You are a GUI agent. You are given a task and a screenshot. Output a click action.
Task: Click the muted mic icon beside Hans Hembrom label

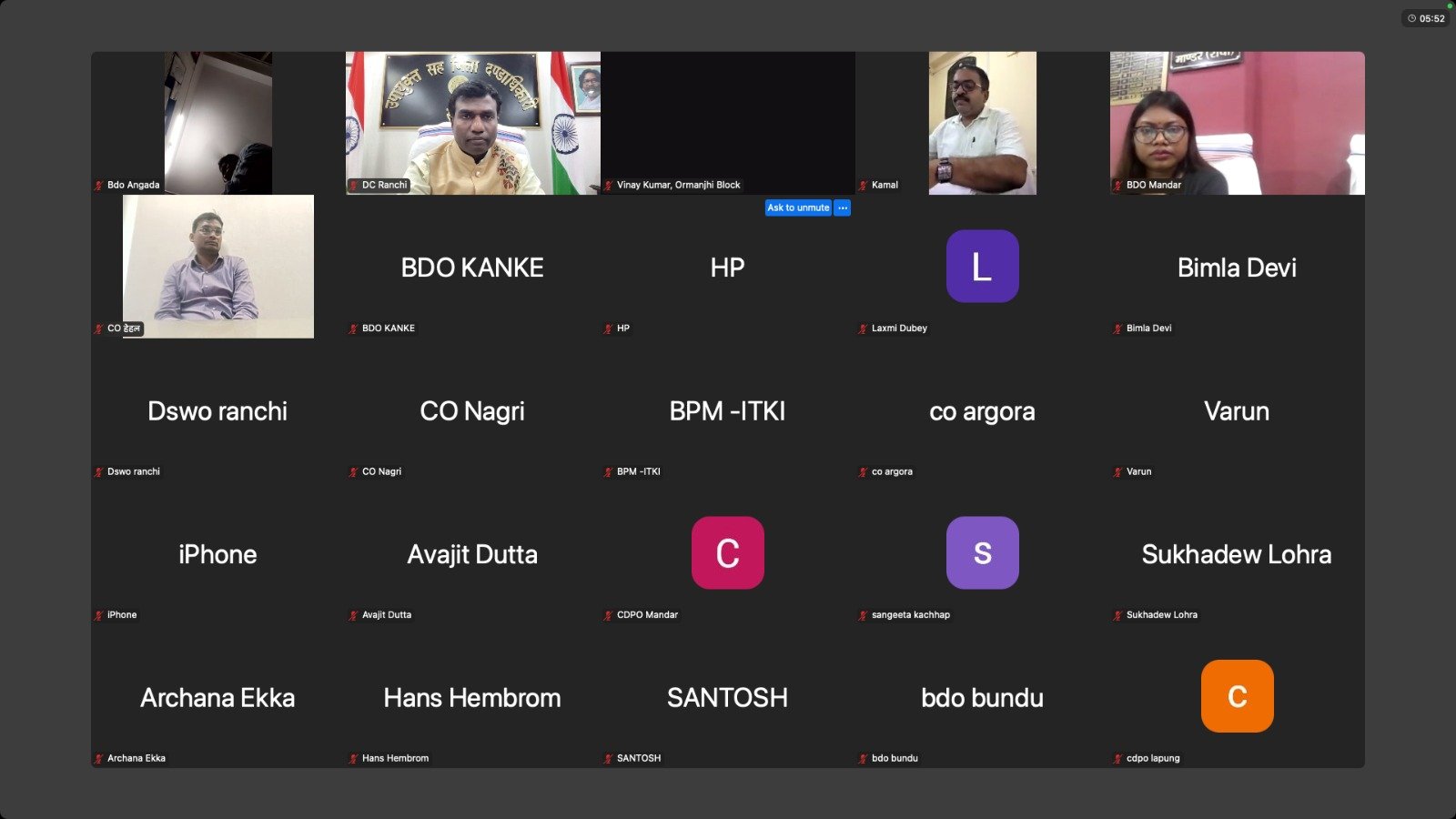(x=354, y=759)
